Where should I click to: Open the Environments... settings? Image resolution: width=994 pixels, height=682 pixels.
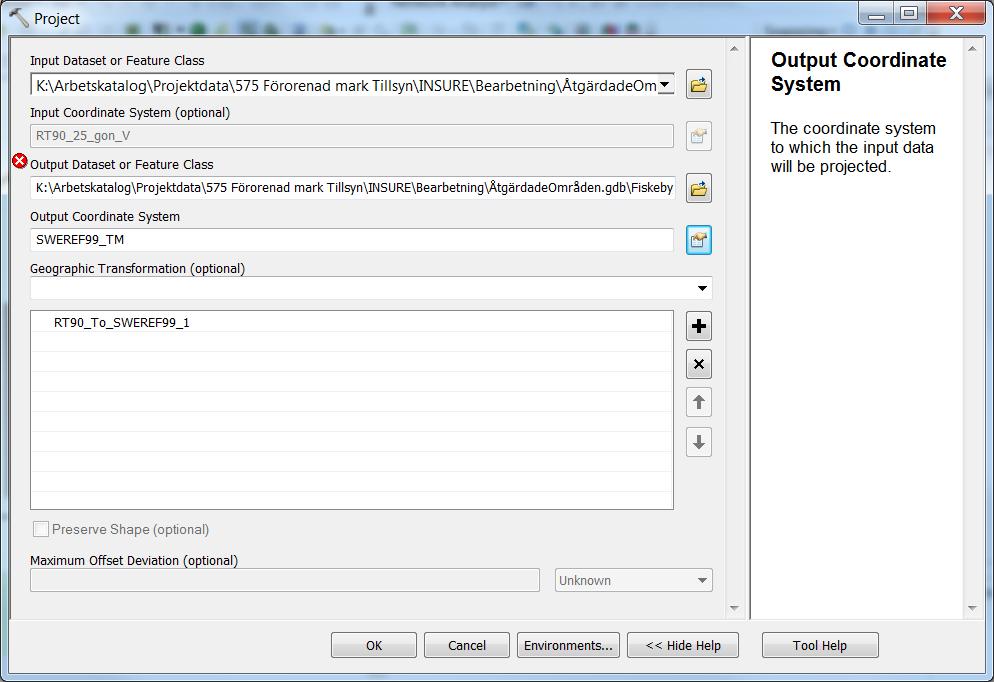568,645
